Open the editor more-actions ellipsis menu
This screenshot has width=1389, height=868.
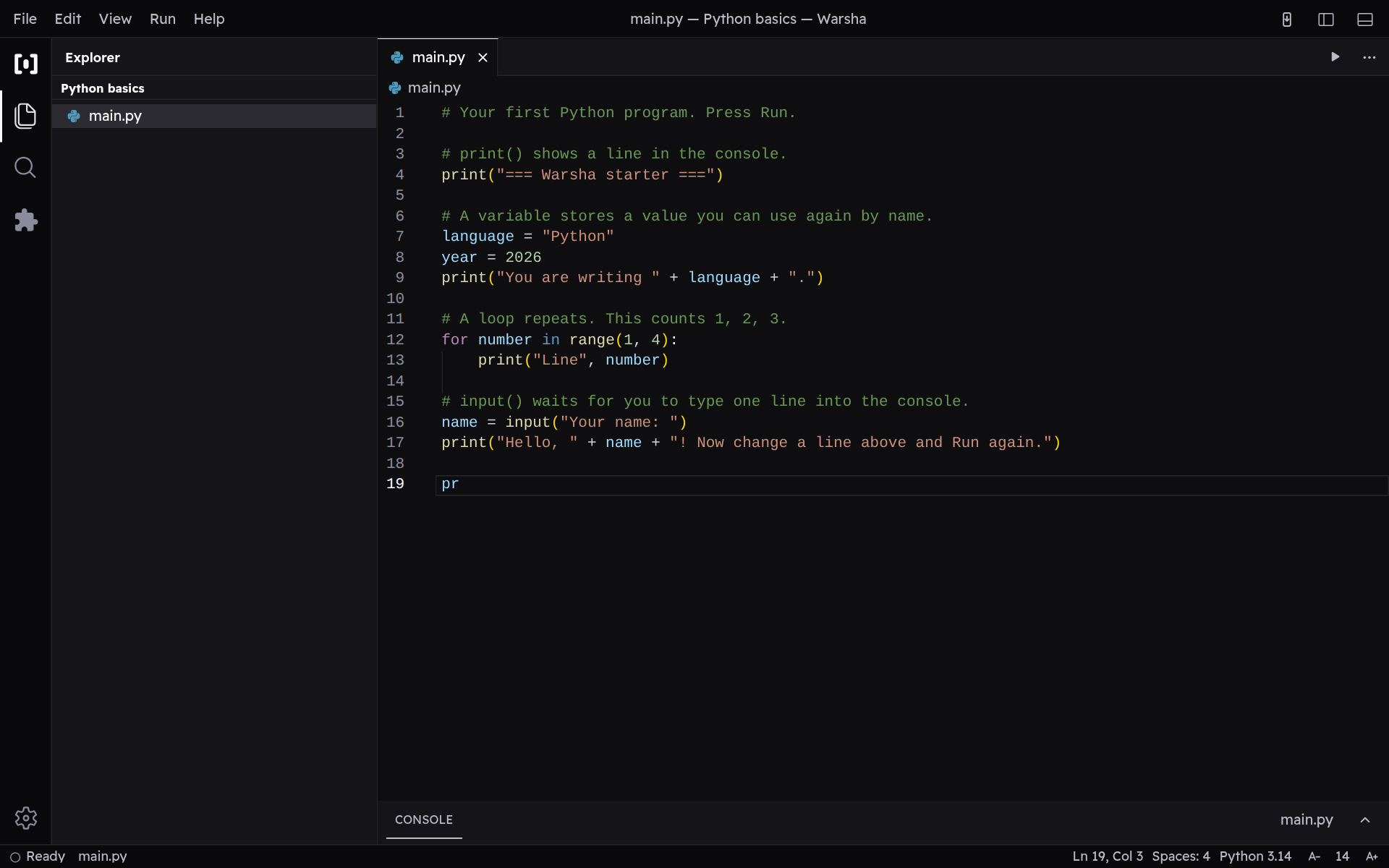[x=1369, y=57]
